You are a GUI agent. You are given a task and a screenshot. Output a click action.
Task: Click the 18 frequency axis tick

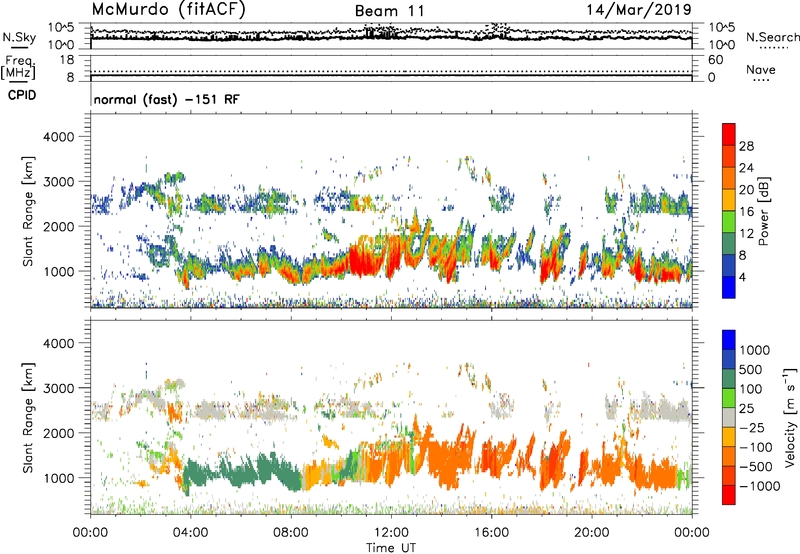point(67,60)
